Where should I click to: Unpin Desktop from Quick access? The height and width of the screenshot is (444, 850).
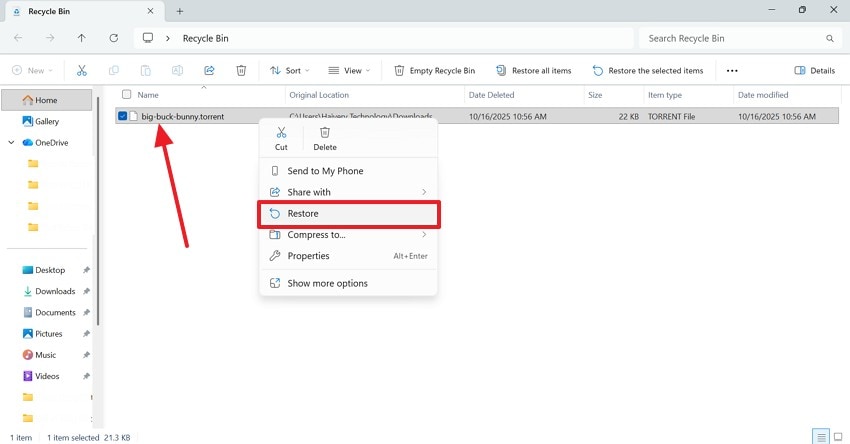click(86, 270)
